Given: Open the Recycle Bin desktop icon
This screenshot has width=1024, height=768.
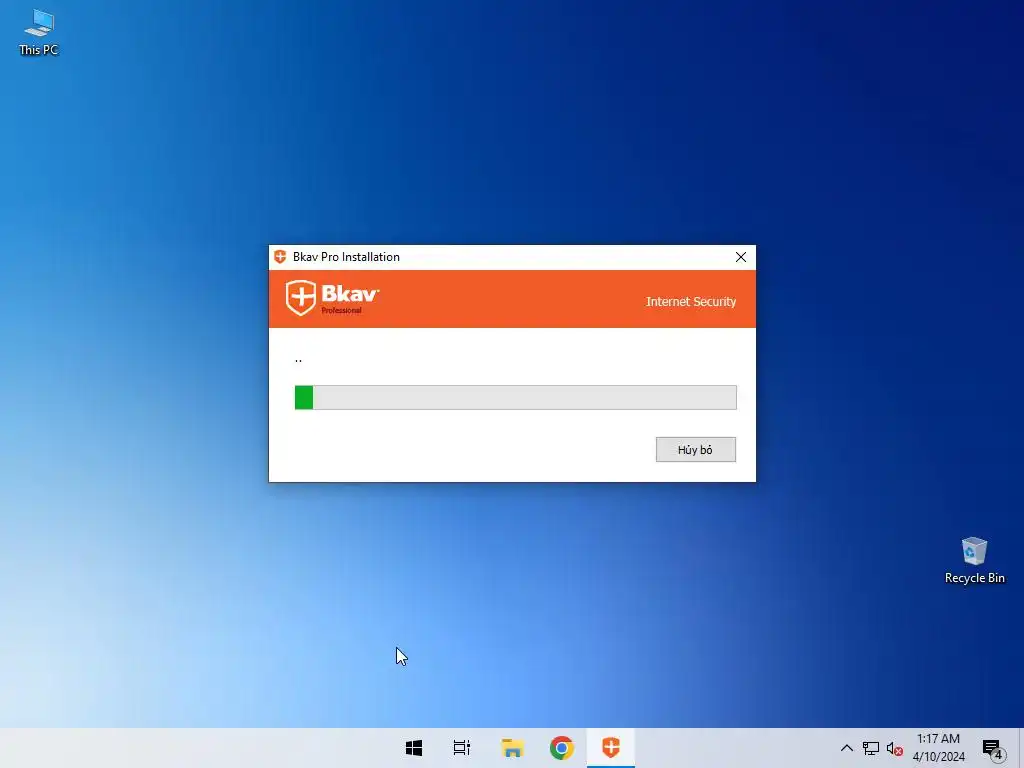Looking at the screenshot, I should (974, 560).
